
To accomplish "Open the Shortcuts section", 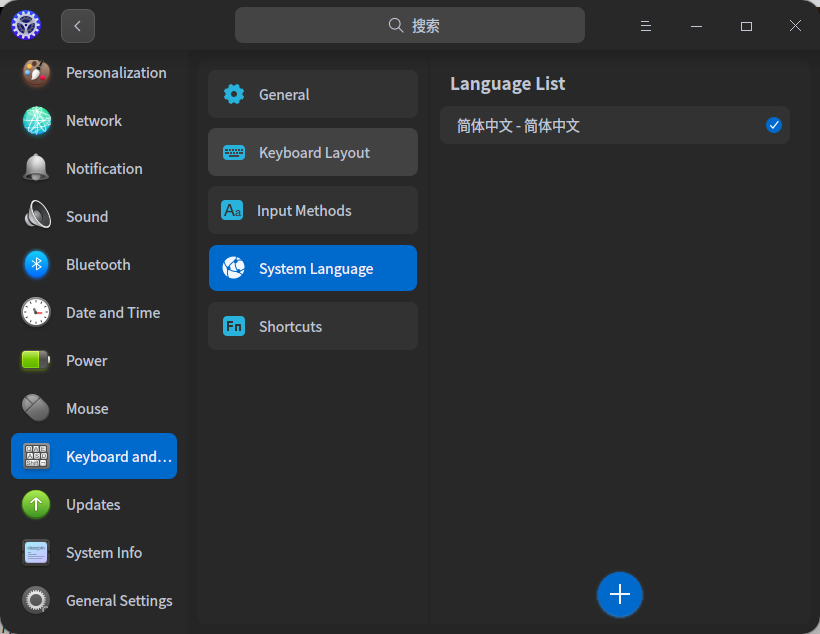I will click(312, 327).
